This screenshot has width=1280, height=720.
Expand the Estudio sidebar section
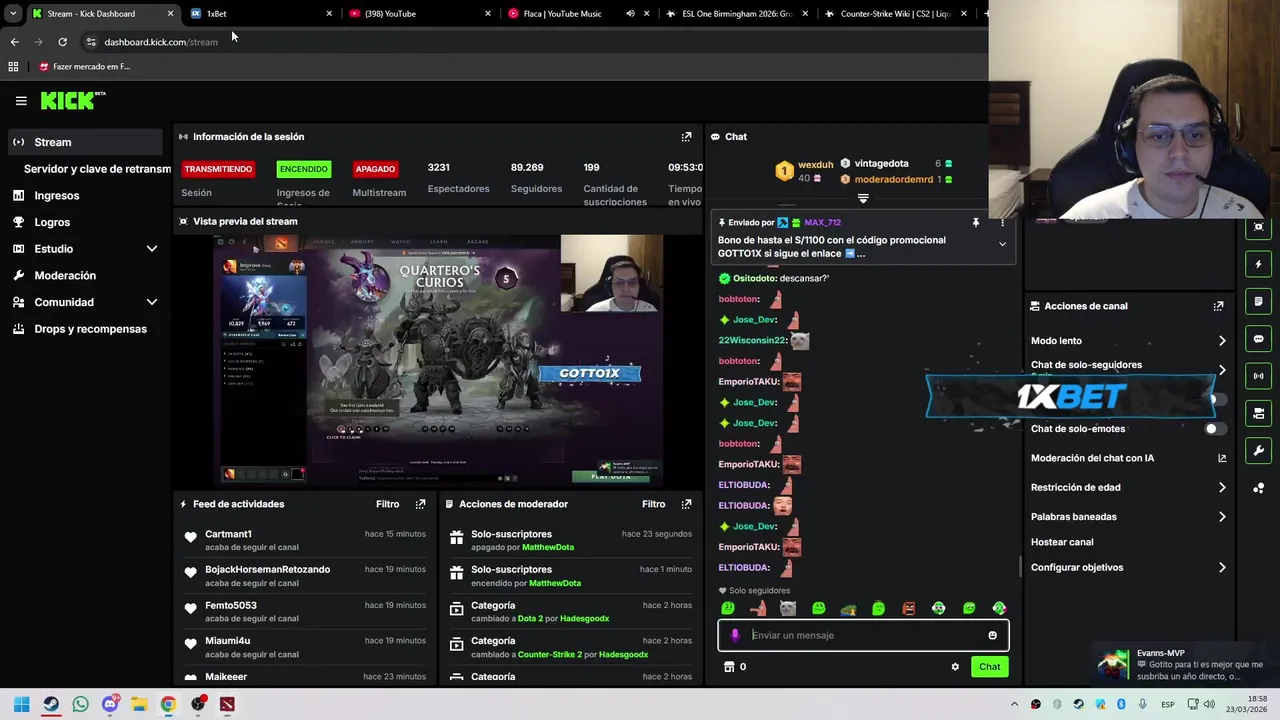[152, 249]
